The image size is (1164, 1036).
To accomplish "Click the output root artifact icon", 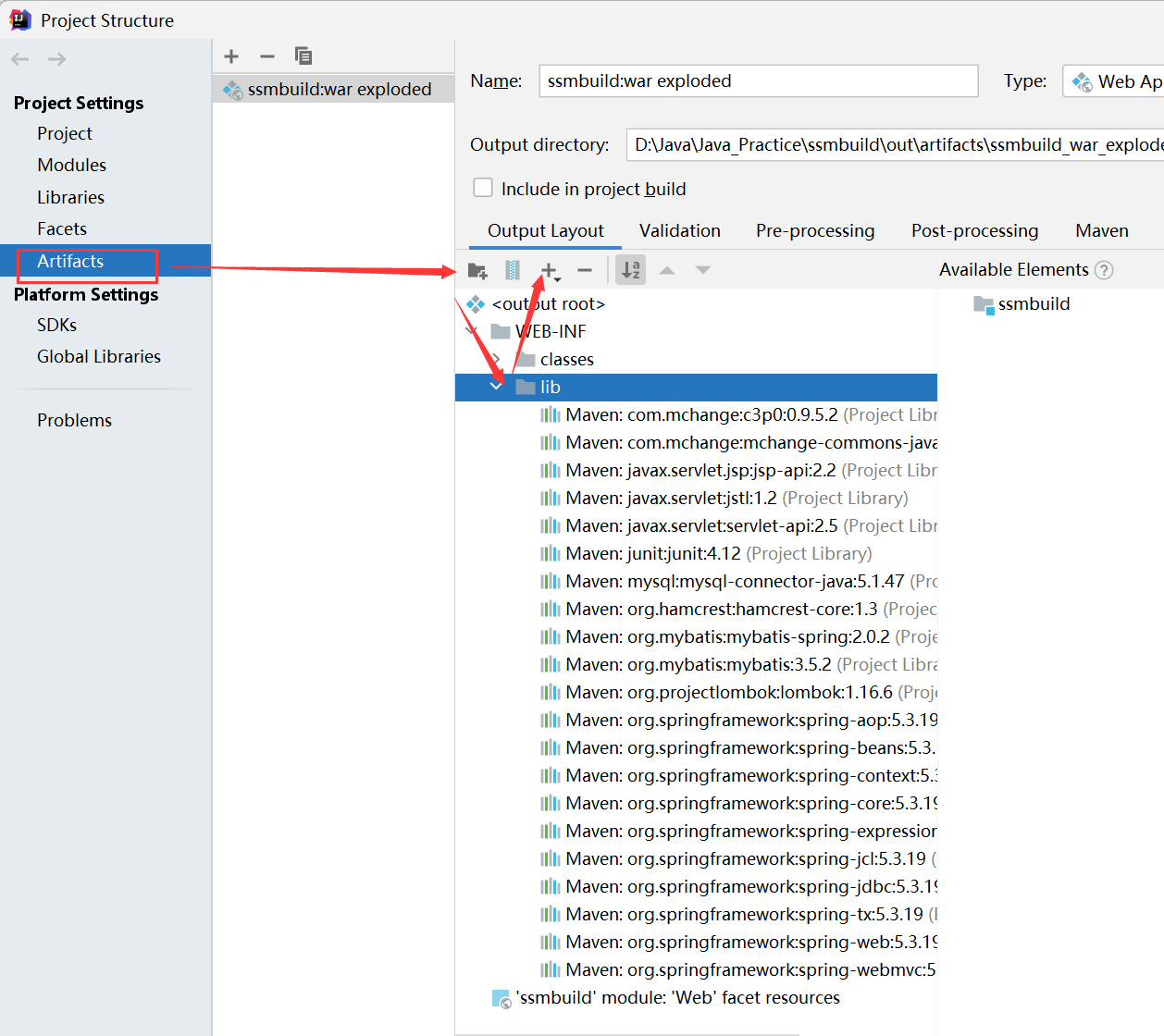I will 476,304.
